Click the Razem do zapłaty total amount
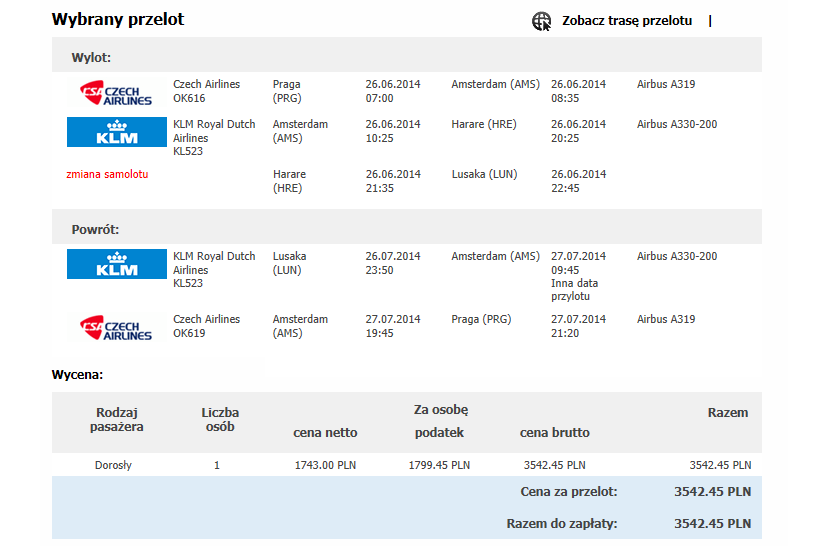Screen dimensions: 819x547 click(712, 523)
